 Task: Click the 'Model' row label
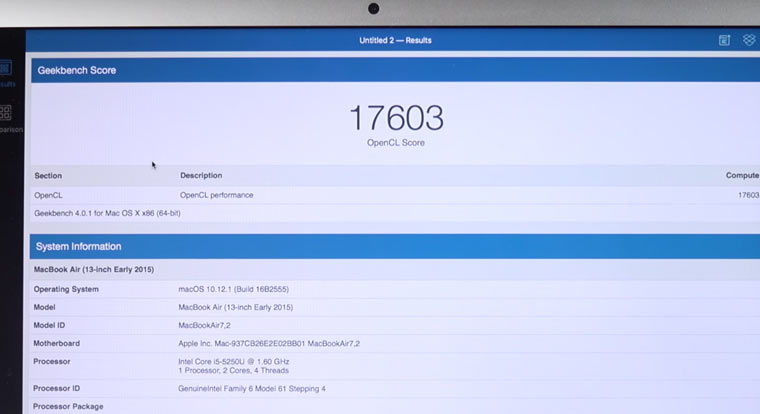[x=44, y=307]
